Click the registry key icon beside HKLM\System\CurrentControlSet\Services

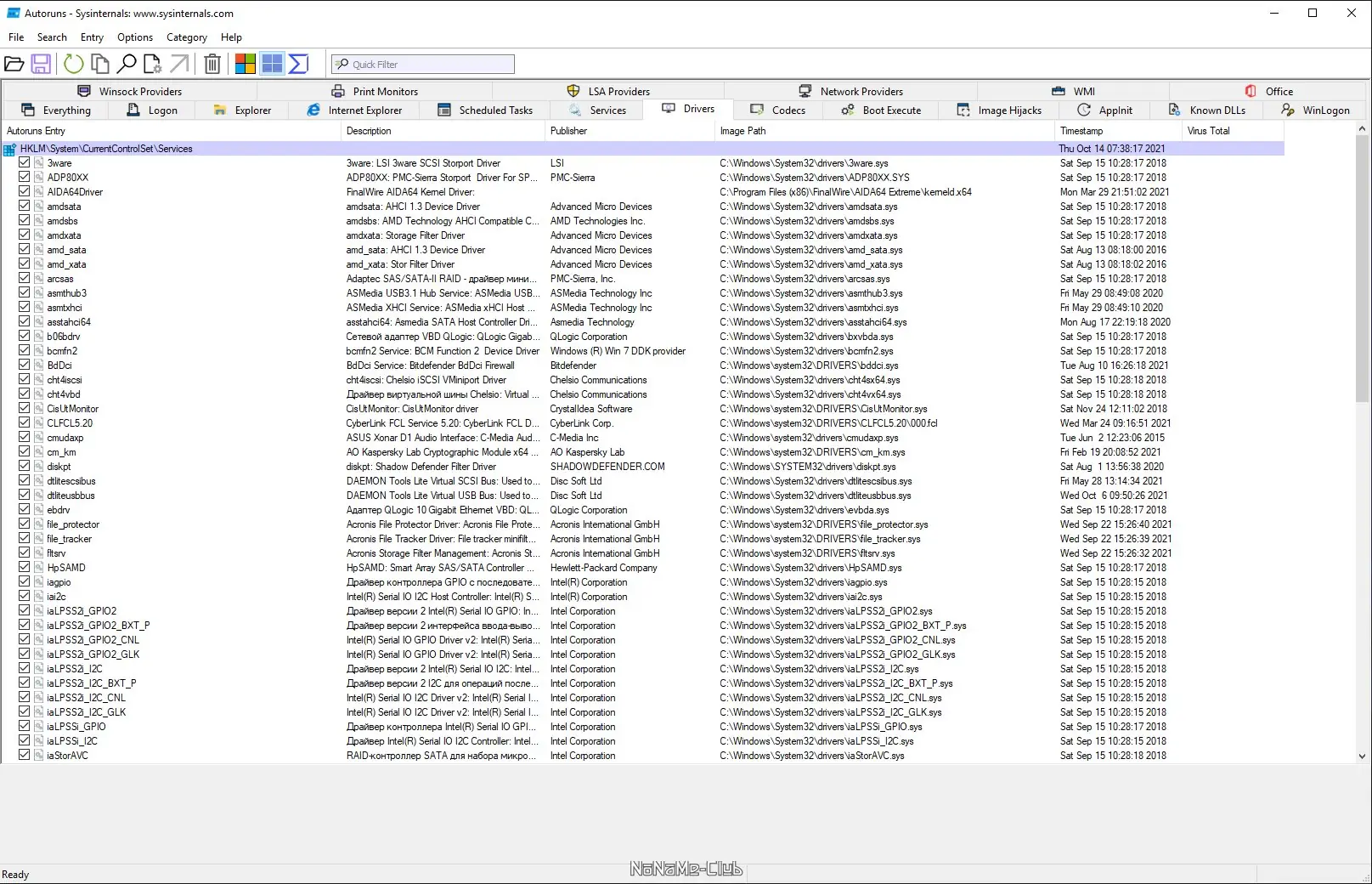(10, 149)
